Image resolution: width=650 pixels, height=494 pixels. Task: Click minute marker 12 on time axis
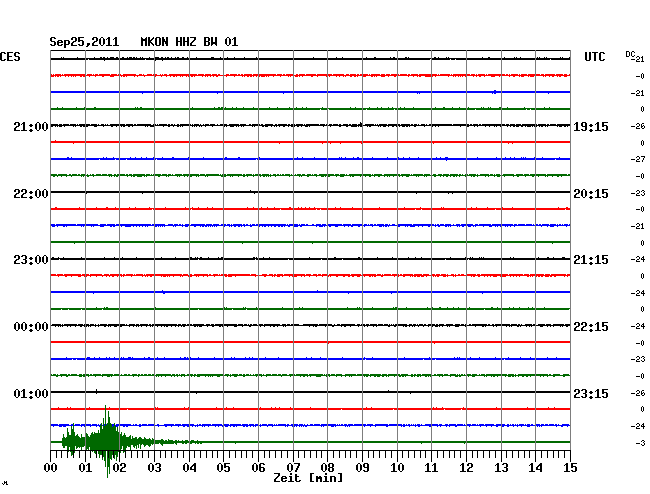pyautogui.click(x=466, y=468)
